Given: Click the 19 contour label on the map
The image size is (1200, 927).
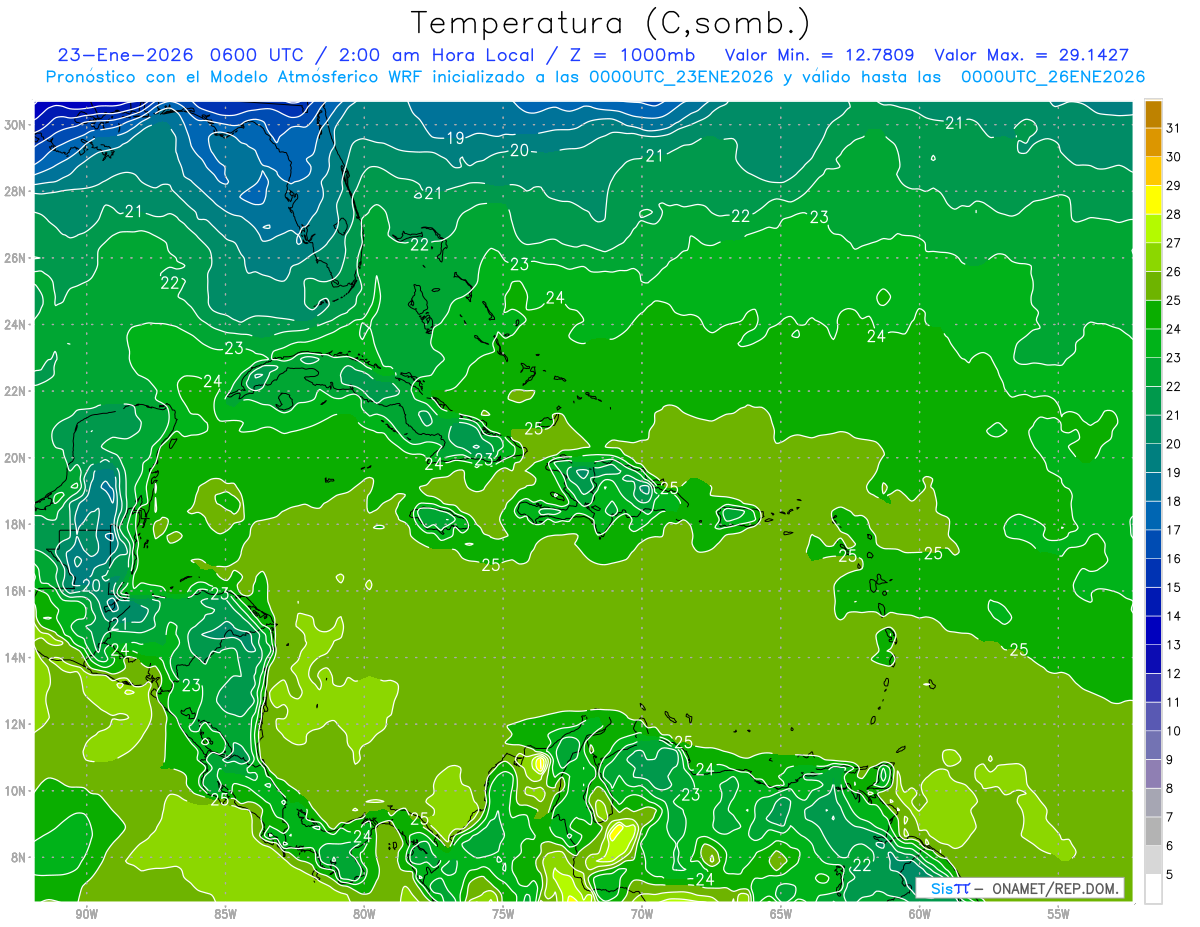Looking at the screenshot, I should (x=455, y=138).
